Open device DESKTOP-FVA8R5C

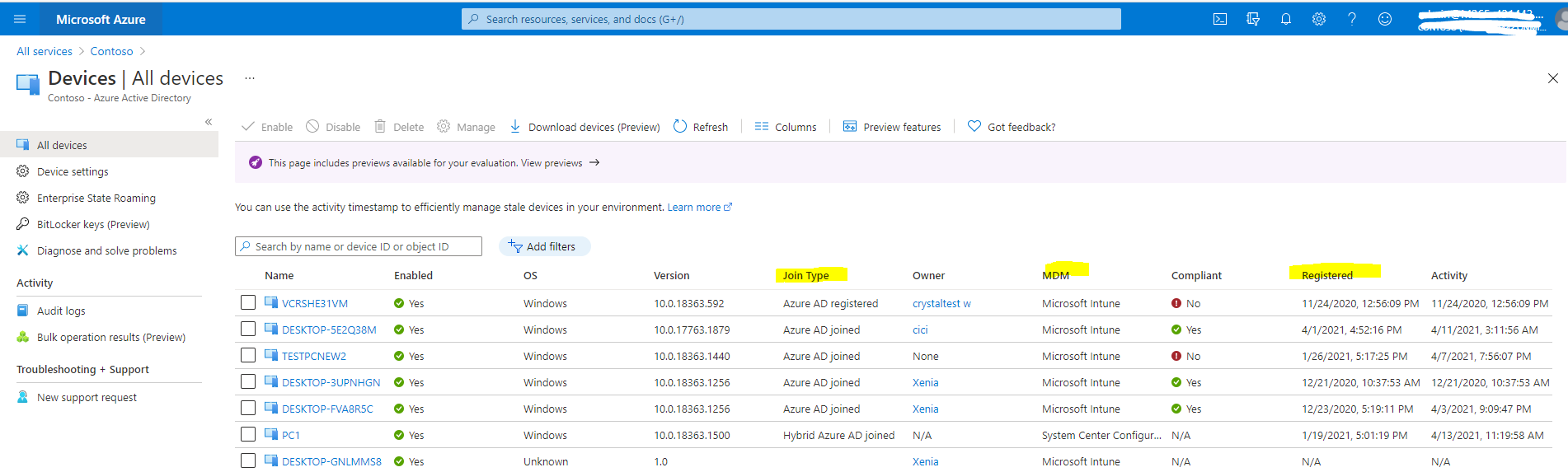point(327,409)
